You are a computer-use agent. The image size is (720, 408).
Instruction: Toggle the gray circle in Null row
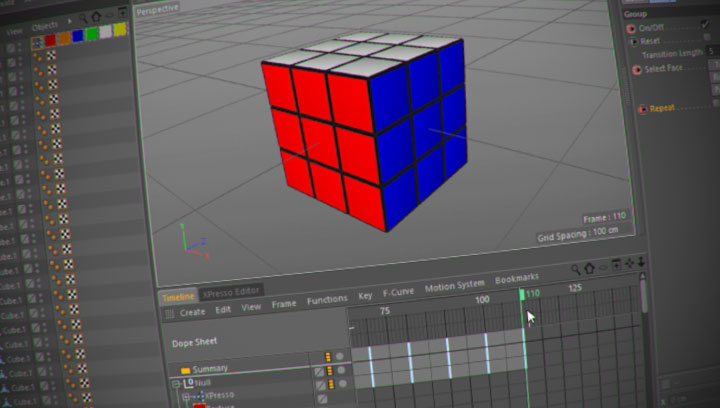click(343, 383)
